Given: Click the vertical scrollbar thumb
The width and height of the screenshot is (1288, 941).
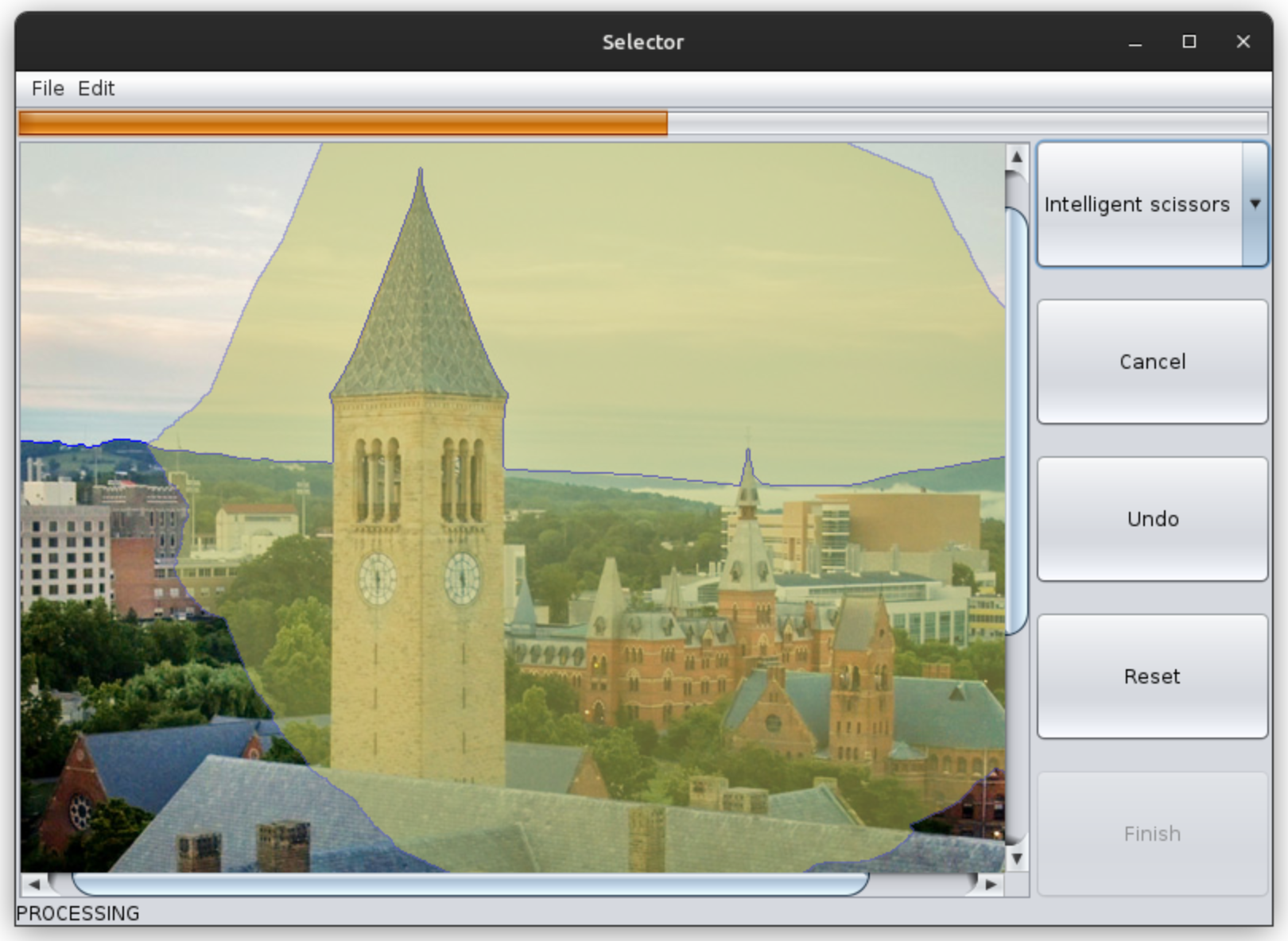Looking at the screenshot, I should point(1016,421).
